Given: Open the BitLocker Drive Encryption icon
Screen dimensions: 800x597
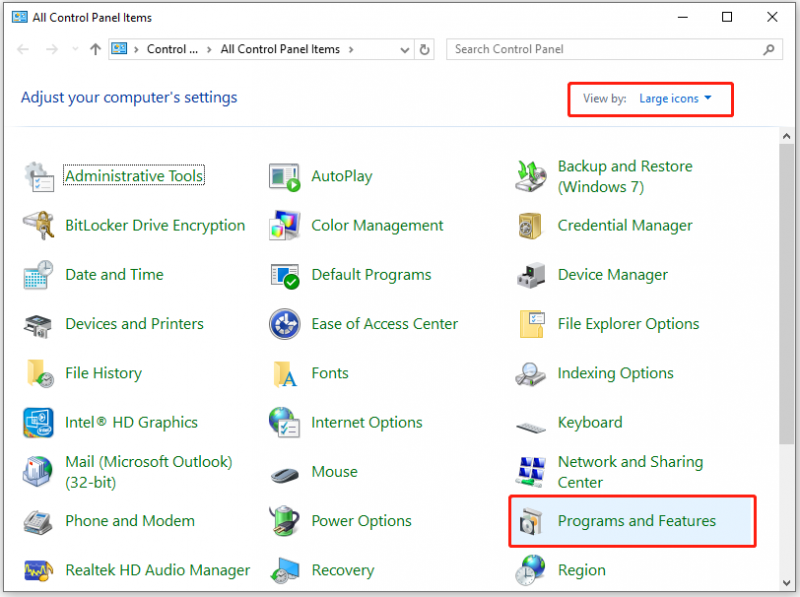Looking at the screenshot, I should [x=38, y=226].
